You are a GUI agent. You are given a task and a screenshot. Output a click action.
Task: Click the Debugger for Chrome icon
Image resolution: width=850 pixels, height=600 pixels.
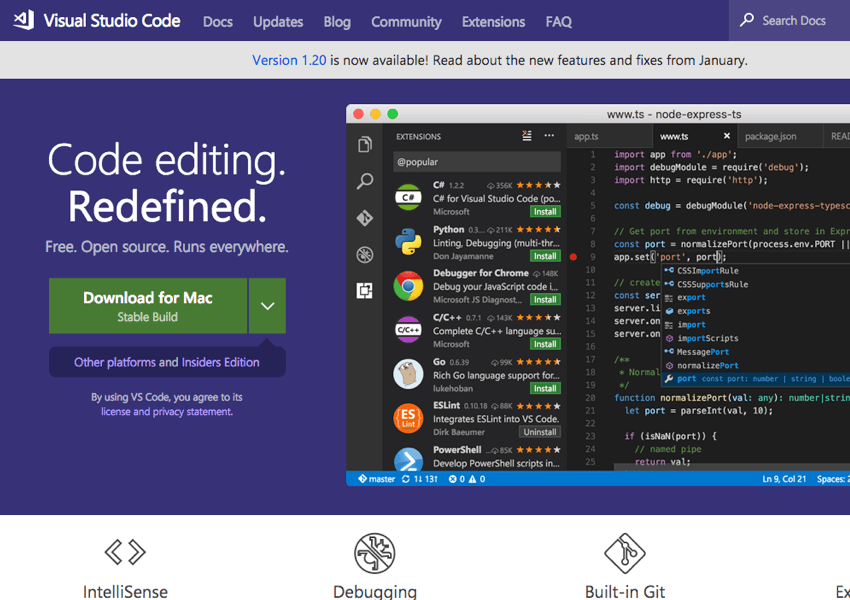click(408, 286)
